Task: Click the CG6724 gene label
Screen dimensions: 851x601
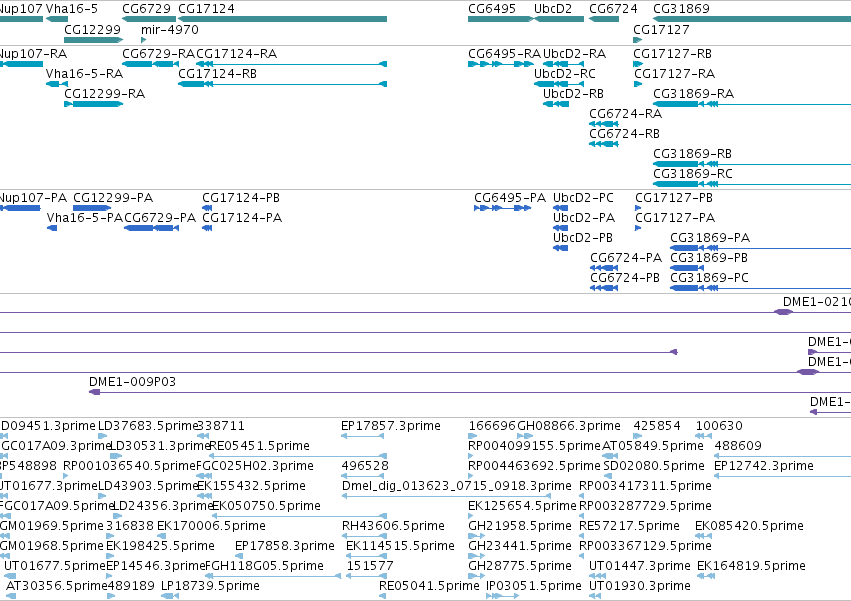Action: click(x=613, y=9)
